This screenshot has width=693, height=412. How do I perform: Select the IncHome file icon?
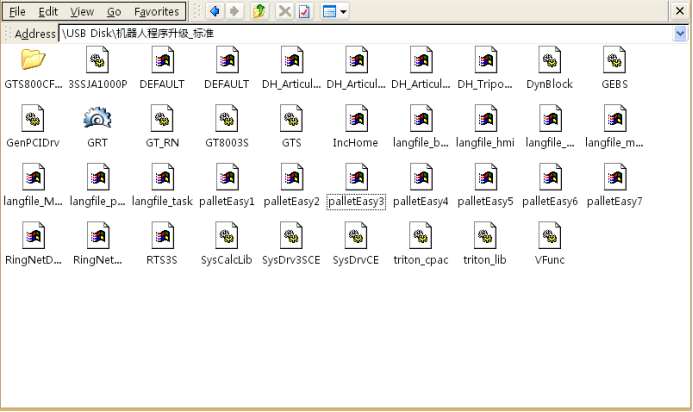point(356,118)
